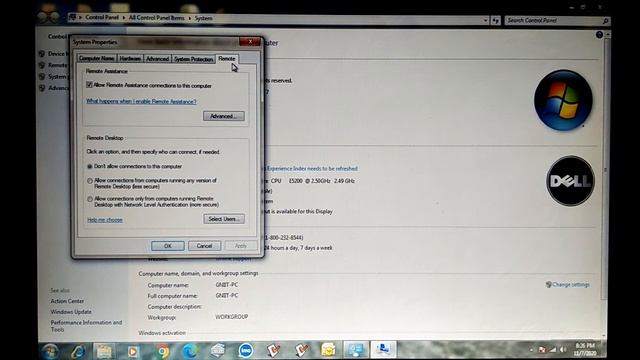
Task: Click in the Search Control Panel field
Action: click(x=553, y=20)
